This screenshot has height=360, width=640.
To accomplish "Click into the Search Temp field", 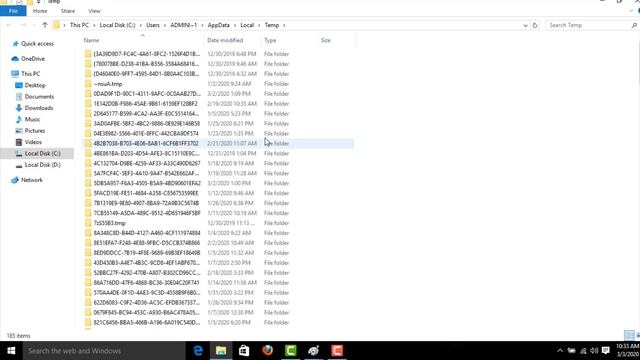I will [x=591, y=25].
